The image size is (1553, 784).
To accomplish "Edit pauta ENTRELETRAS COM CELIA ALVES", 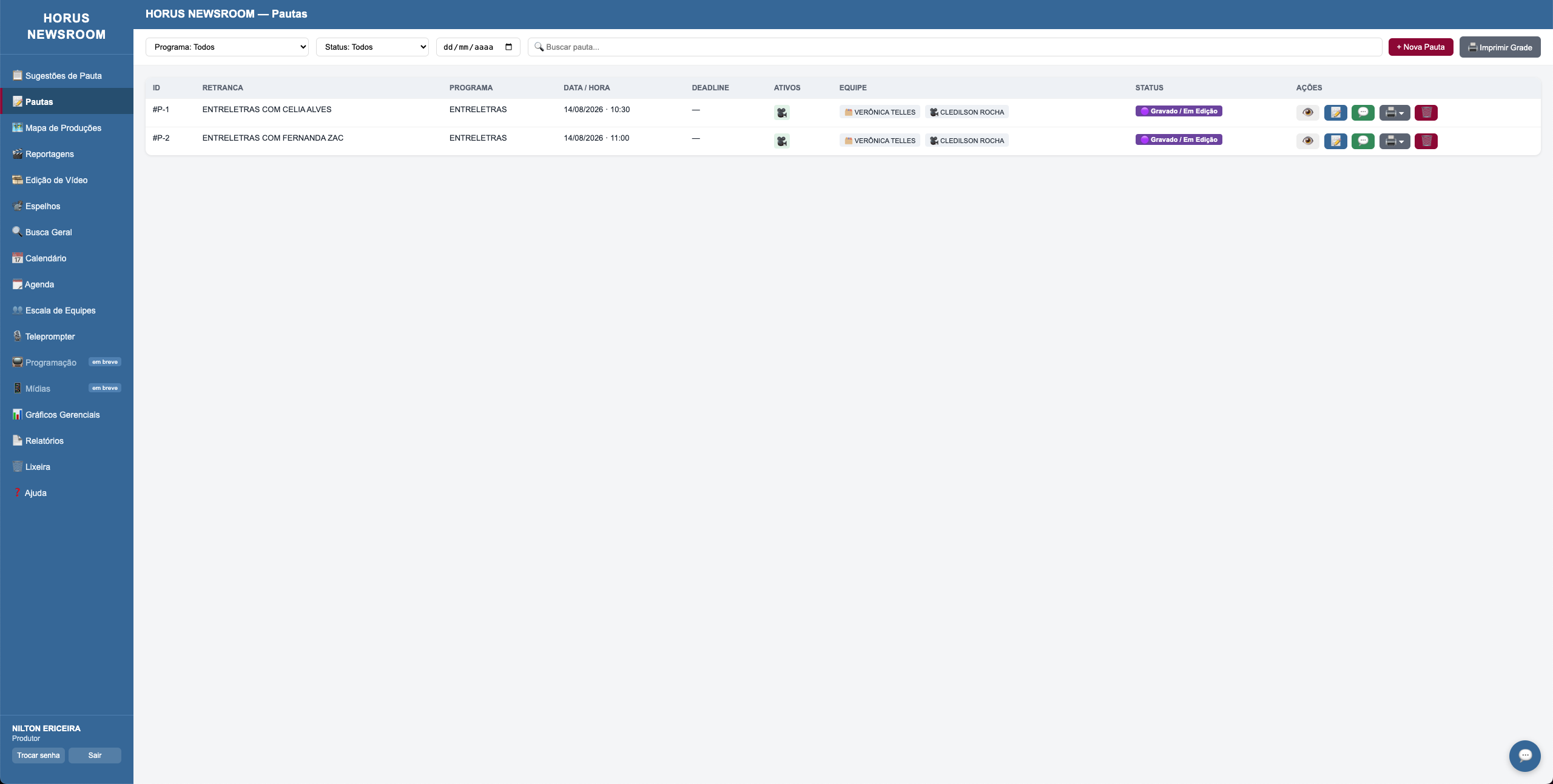I will click(1335, 112).
